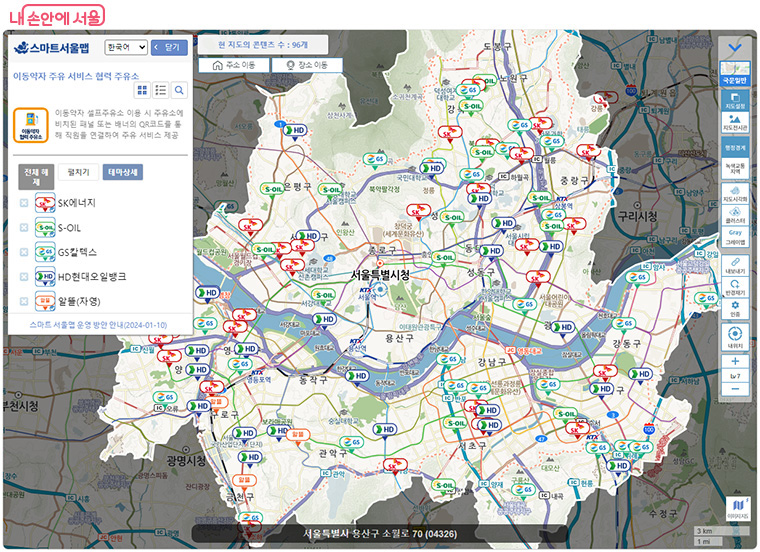The image size is (760, 552).
Task: Click the SK에너지 brand legend icon
Action: (x=45, y=203)
